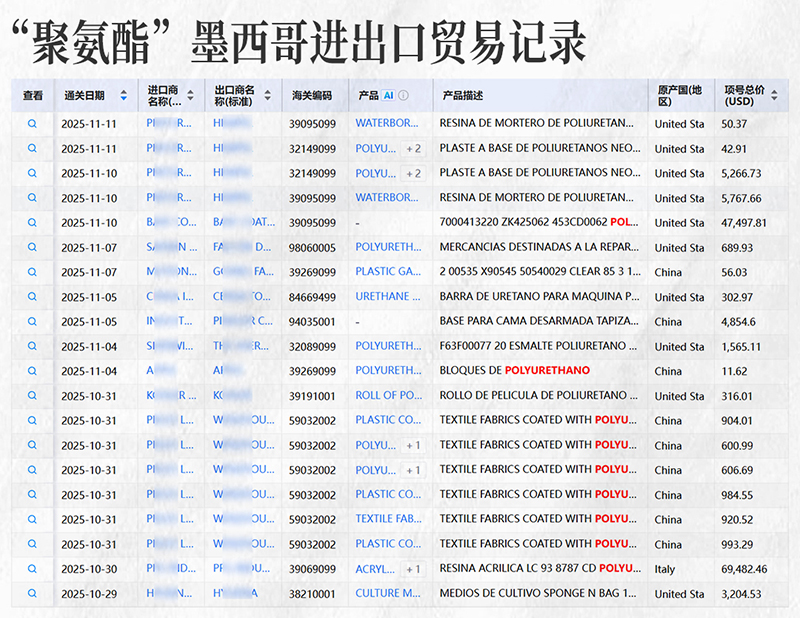Screen dimensions: 800x618
Task: Sort by 进口商名称 column
Action: pyautogui.click(x=191, y=96)
